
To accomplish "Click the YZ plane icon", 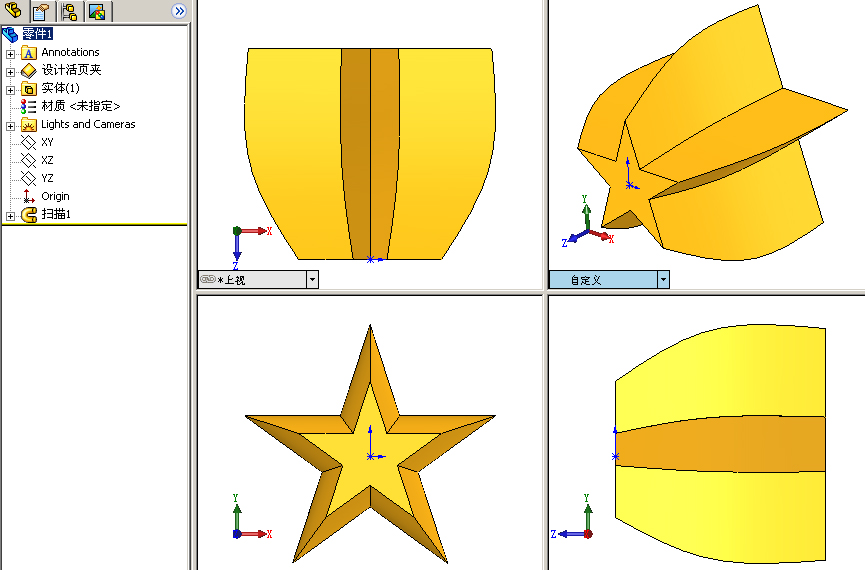I will (28, 178).
